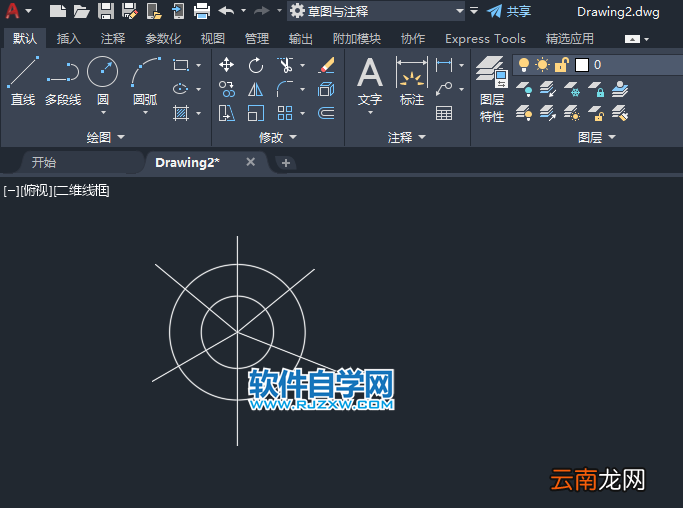Select the Stretch tool

coord(227,113)
